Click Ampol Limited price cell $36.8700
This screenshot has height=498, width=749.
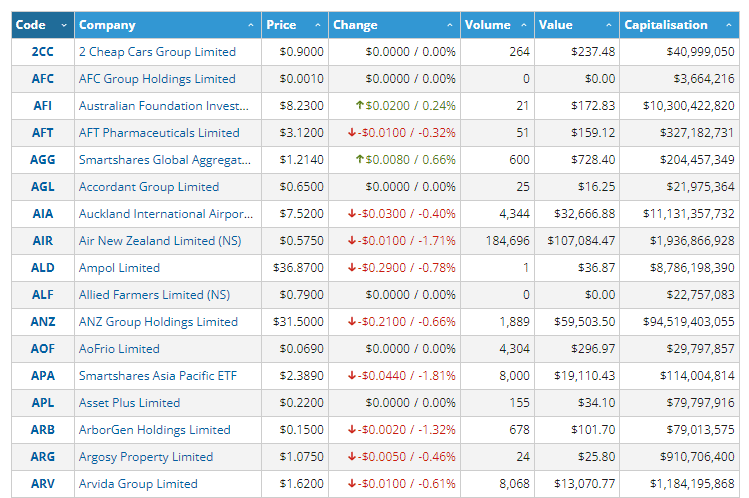coord(298,268)
